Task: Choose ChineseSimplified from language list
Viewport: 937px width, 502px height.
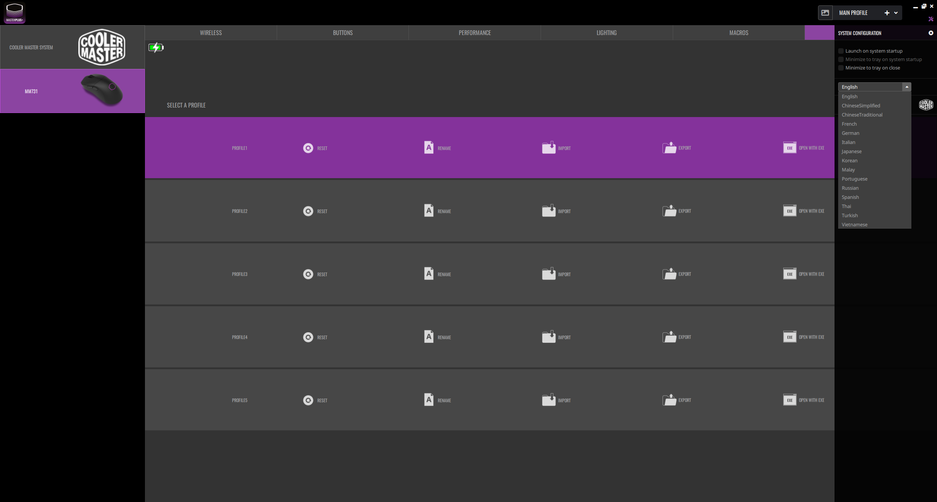Action: [874, 106]
